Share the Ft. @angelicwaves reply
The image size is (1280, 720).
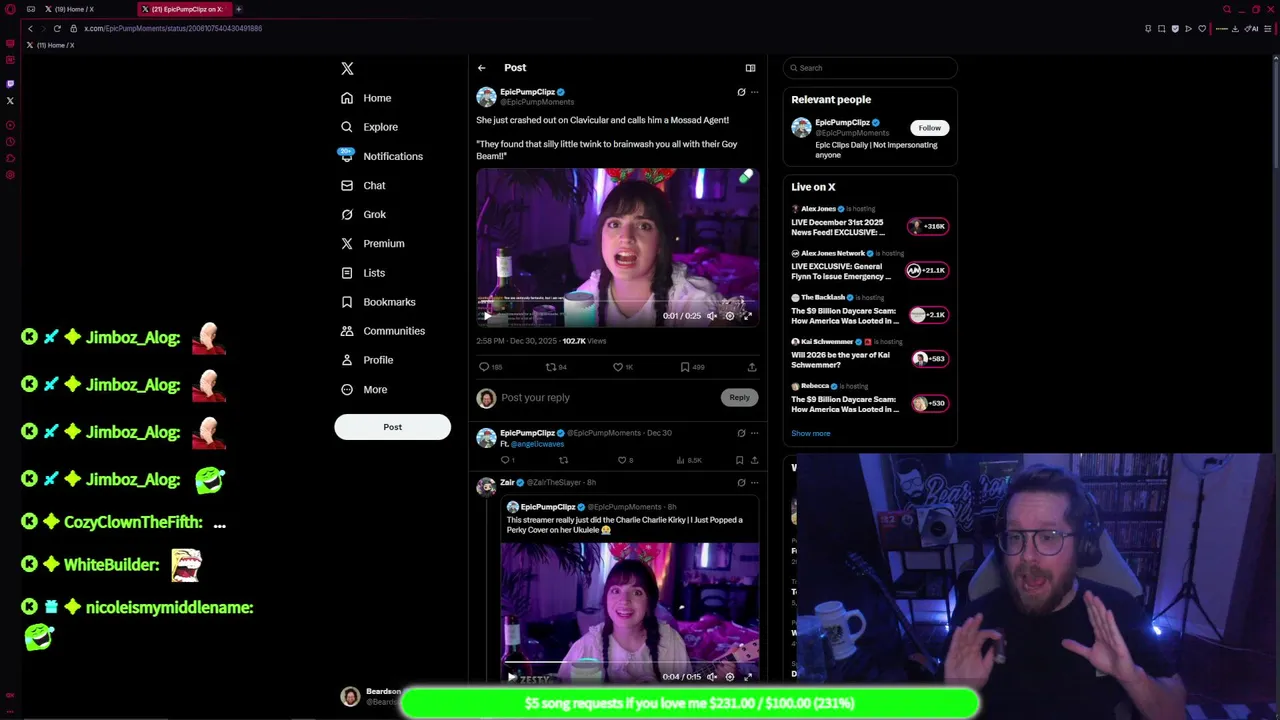(754, 460)
